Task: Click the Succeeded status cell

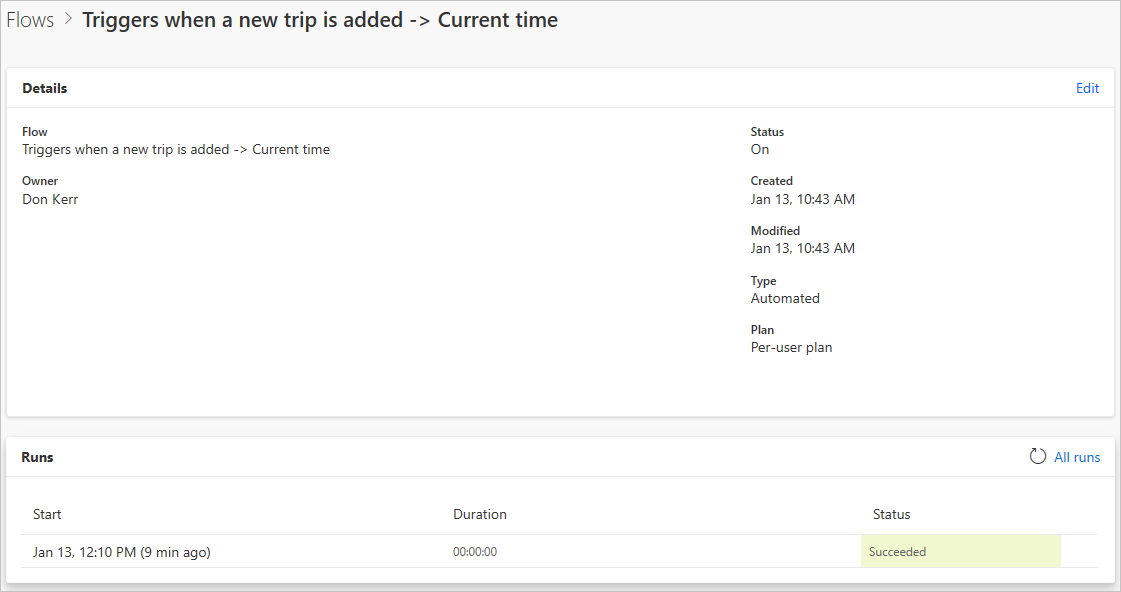Action: tap(960, 551)
